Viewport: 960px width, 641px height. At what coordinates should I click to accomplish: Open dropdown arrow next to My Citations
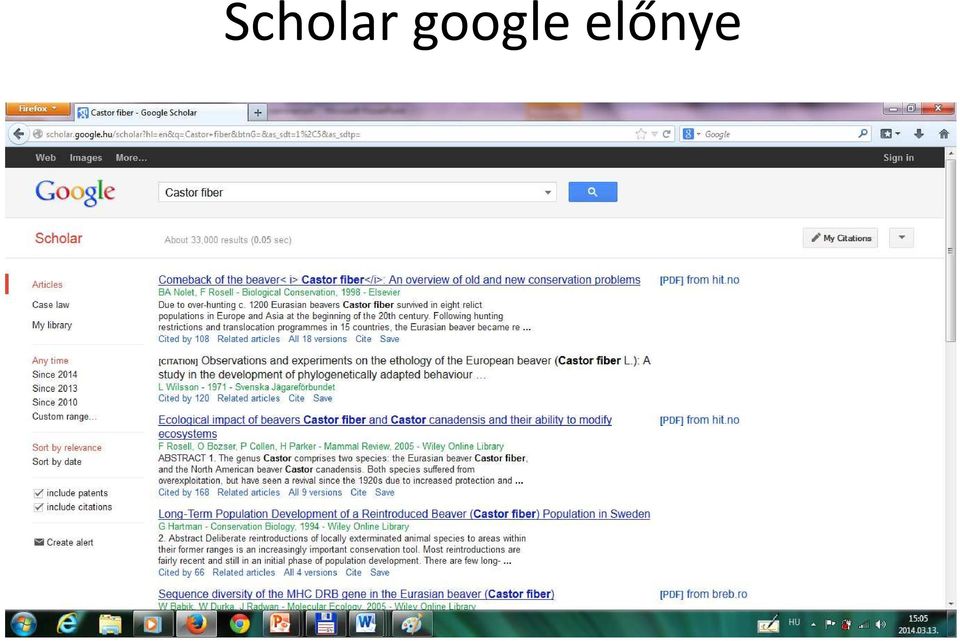point(901,238)
